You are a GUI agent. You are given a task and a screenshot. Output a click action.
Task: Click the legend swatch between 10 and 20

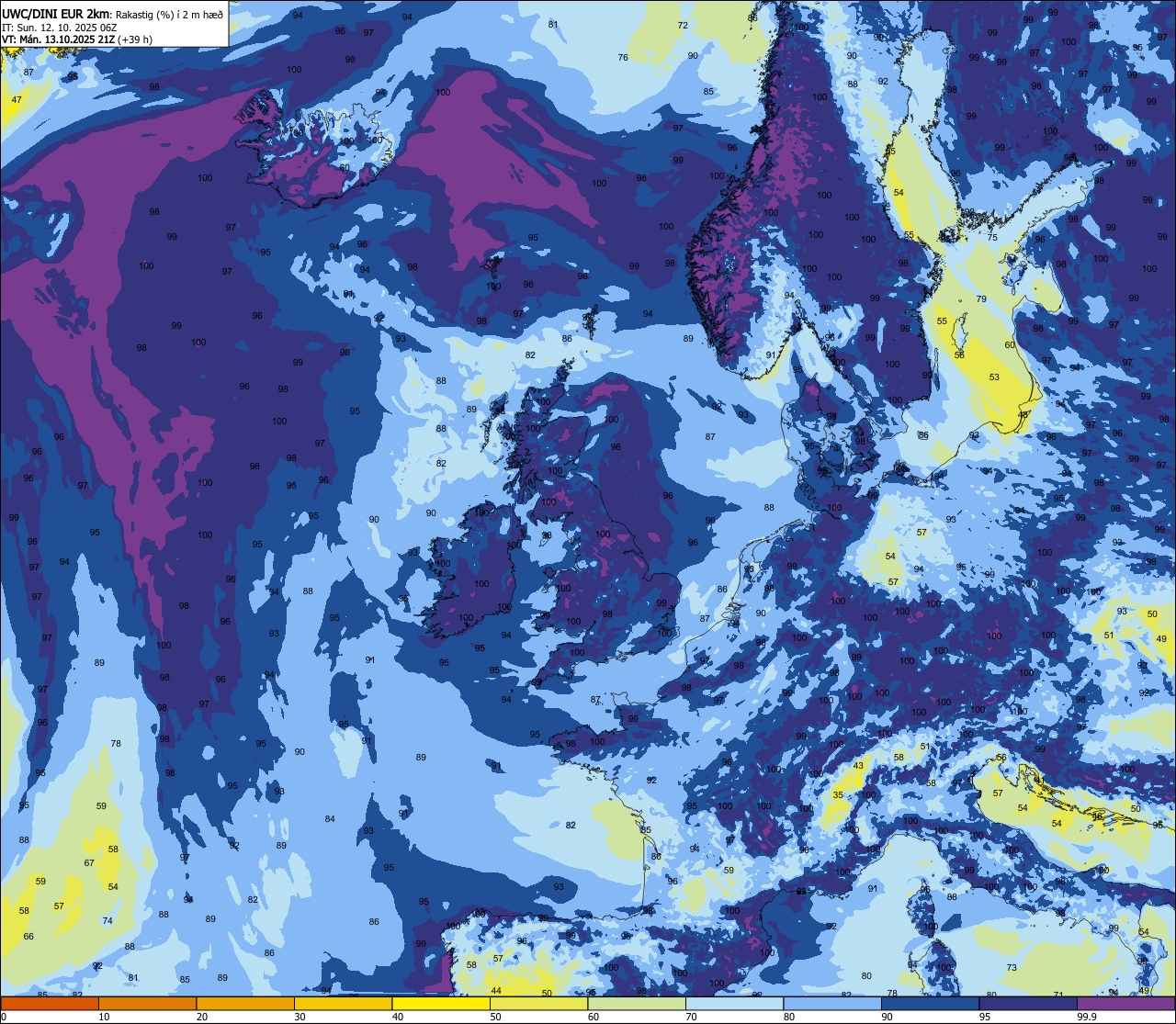(147, 1003)
